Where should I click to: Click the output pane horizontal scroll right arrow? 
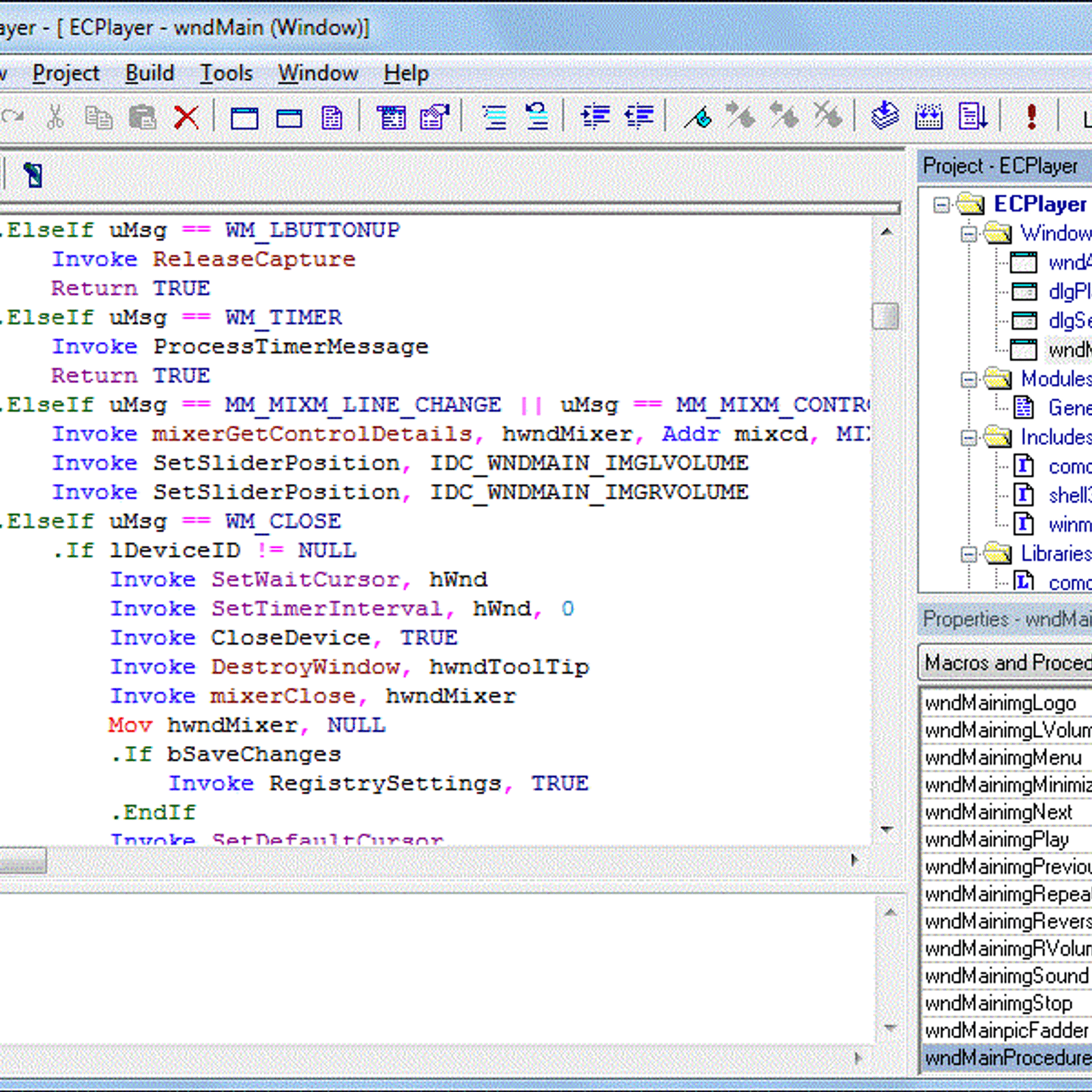(x=859, y=1058)
